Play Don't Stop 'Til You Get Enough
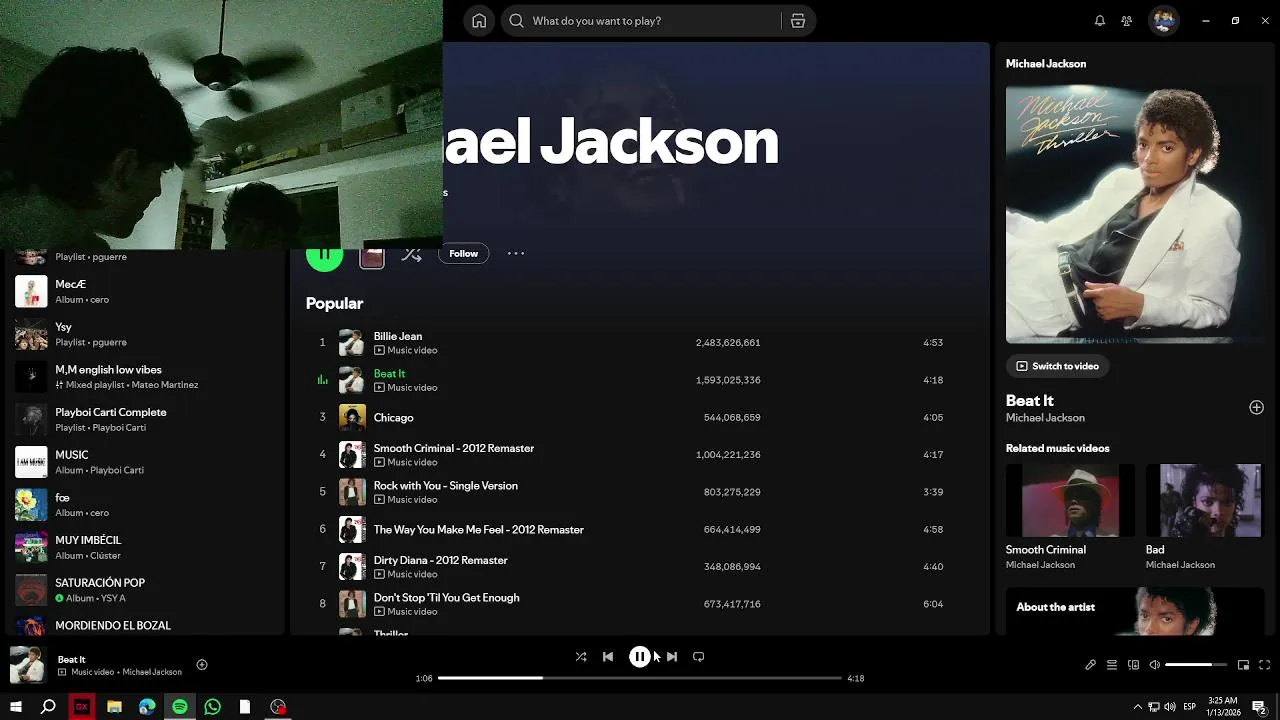The image size is (1280, 720). click(640, 604)
